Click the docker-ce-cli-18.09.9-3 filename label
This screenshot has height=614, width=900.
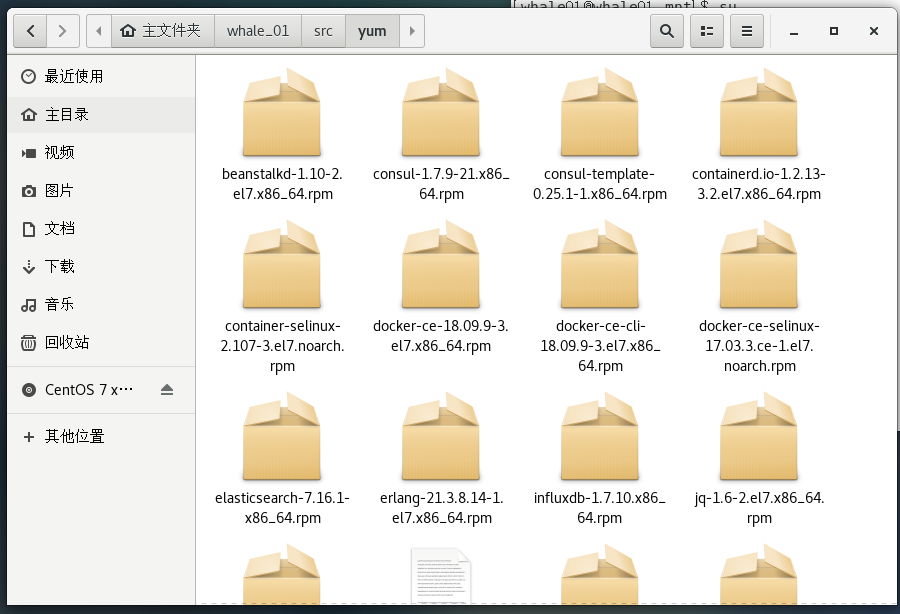point(600,345)
